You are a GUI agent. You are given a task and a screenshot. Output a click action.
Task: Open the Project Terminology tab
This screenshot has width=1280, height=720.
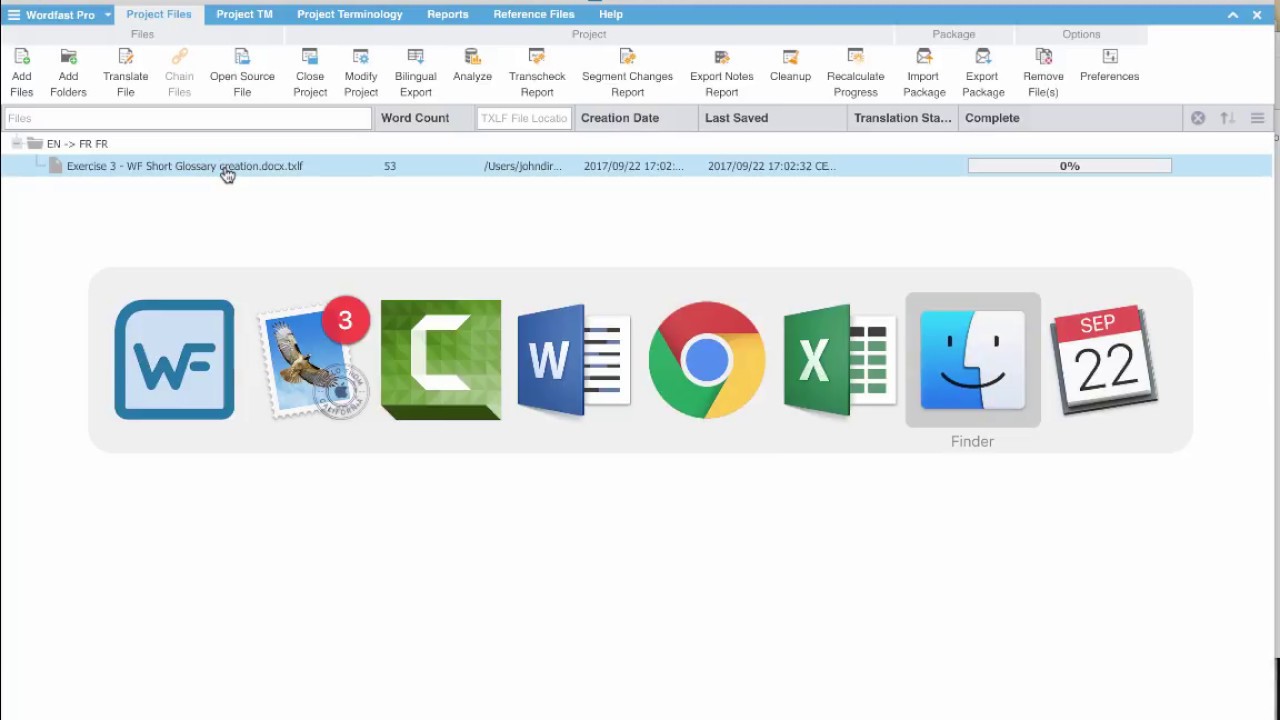point(350,15)
